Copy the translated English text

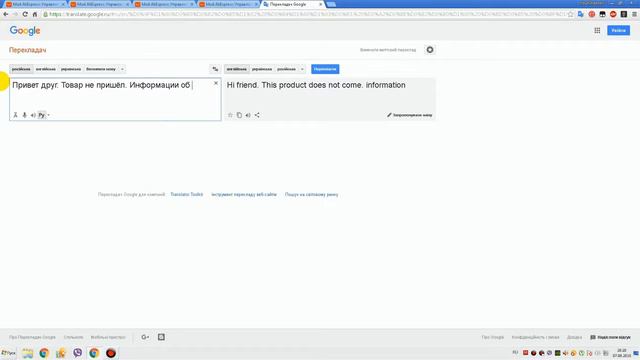click(x=239, y=115)
